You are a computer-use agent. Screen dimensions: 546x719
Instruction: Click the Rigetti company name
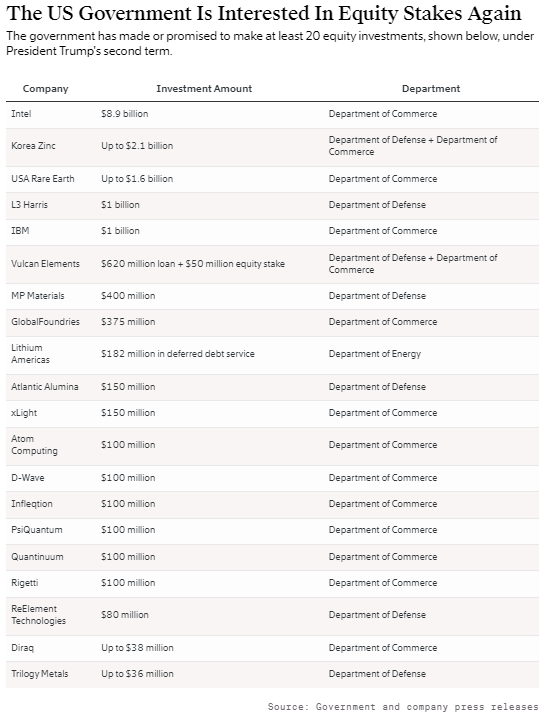pyautogui.click(x=25, y=583)
